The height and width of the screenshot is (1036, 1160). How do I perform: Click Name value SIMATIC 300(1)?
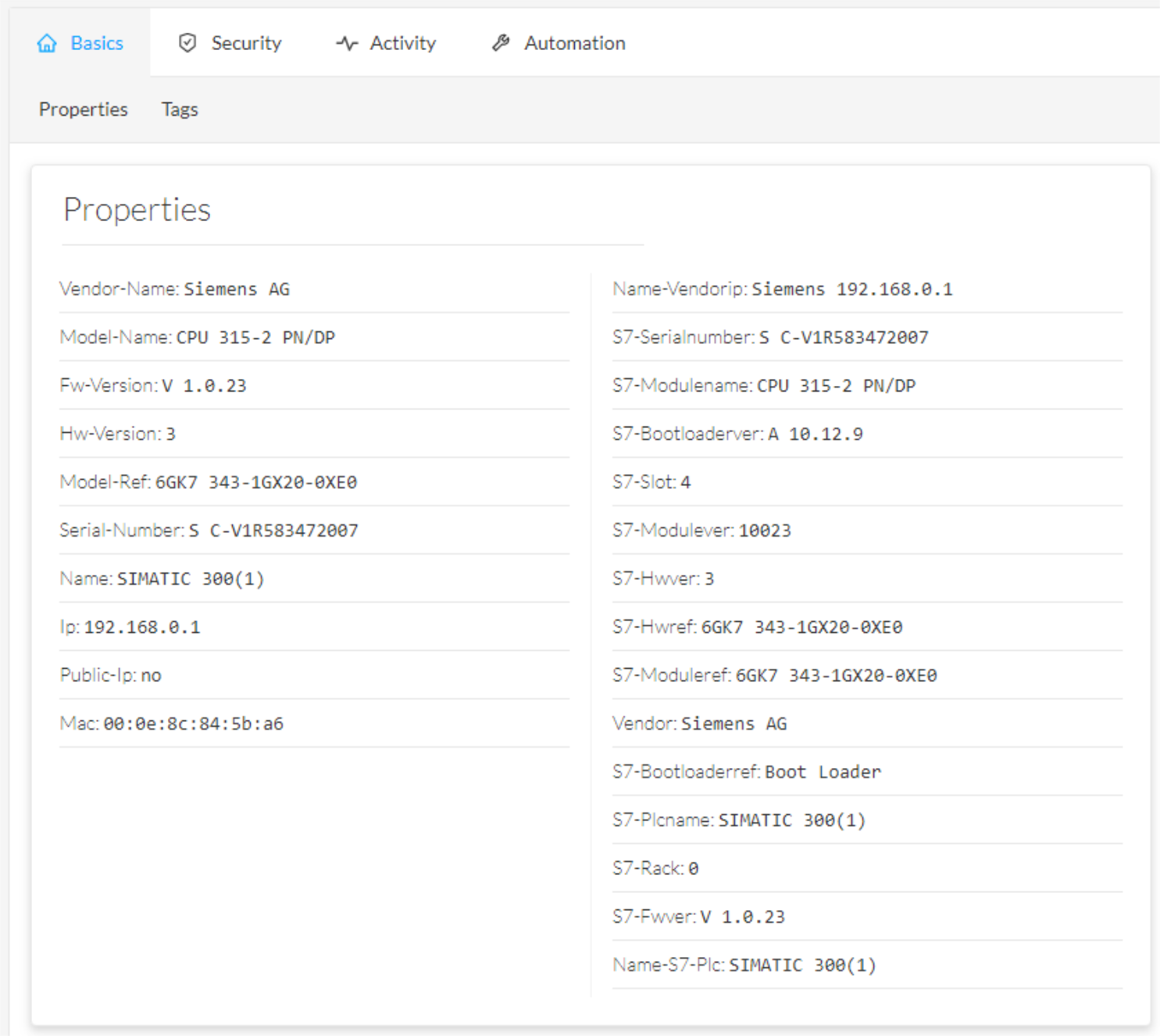click(x=191, y=579)
